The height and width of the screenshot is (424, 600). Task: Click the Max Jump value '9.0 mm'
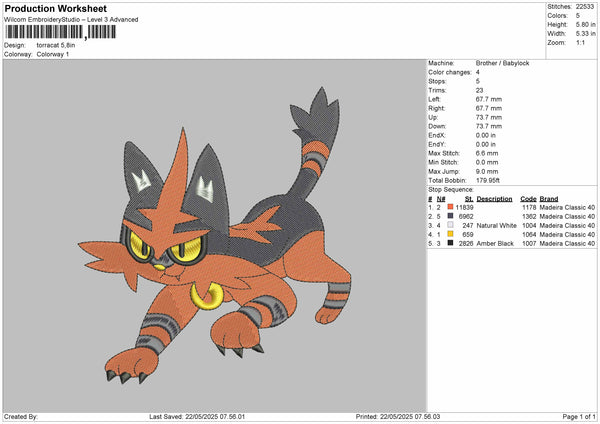click(487, 171)
